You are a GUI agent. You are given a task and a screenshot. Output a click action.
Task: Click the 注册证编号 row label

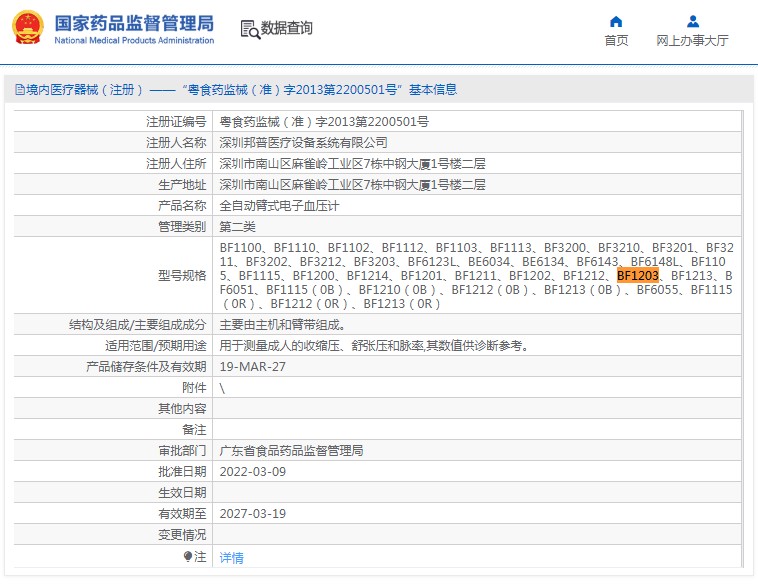[x=176, y=122]
